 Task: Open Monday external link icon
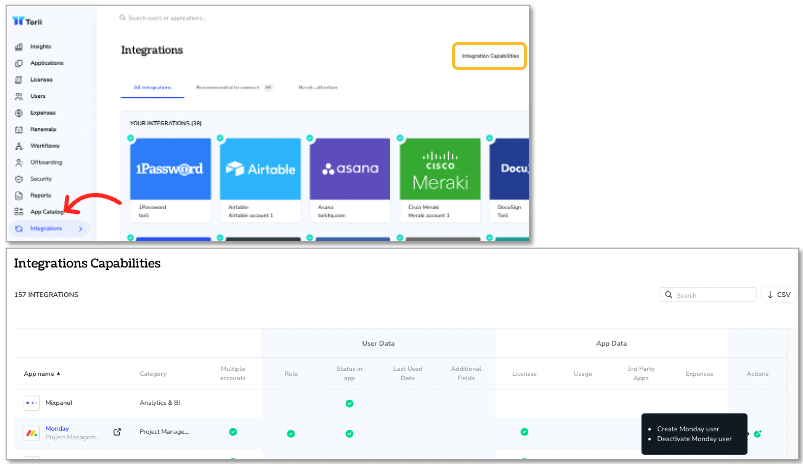pos(117,432)
